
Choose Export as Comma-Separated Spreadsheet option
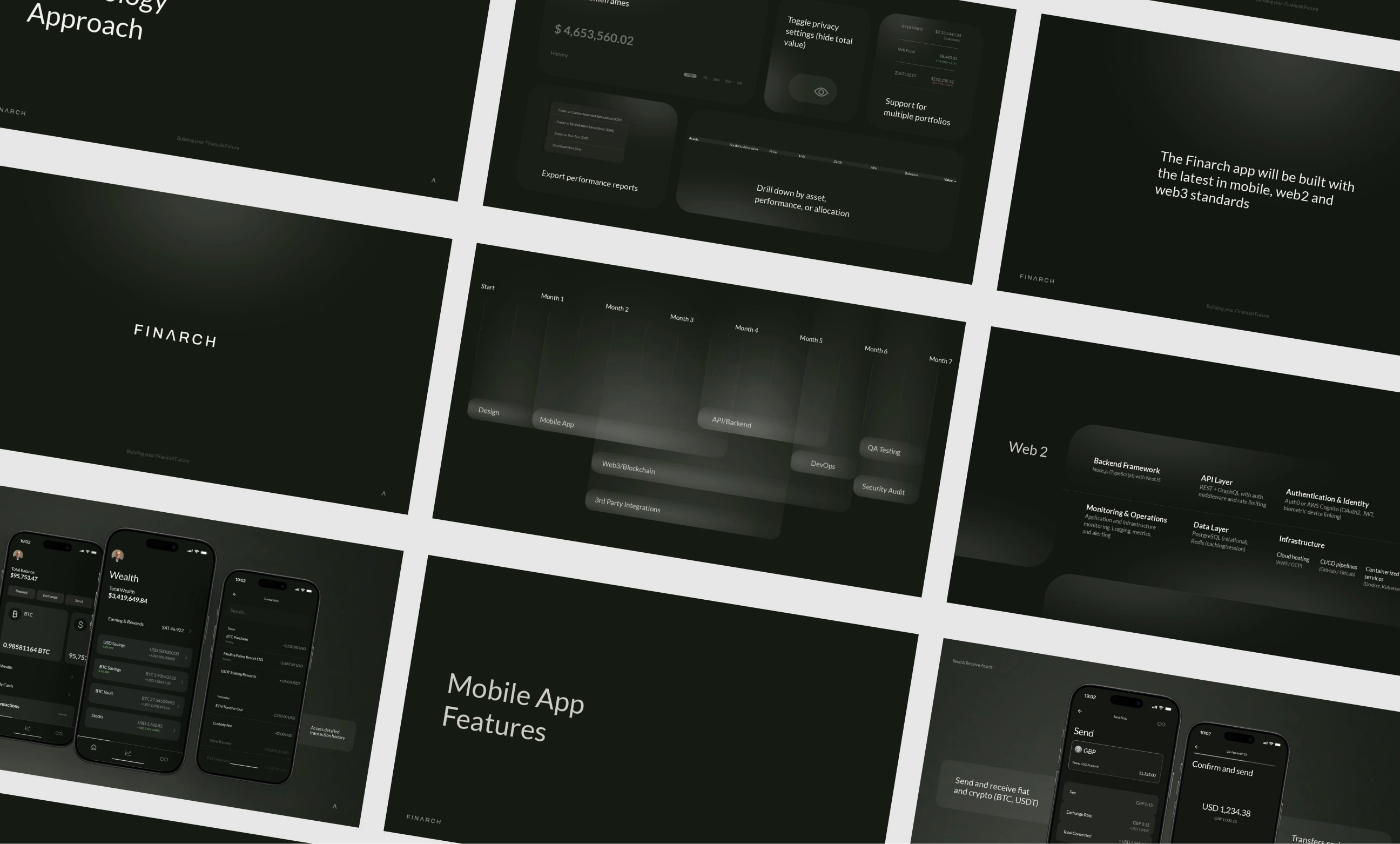coord(589,115)
